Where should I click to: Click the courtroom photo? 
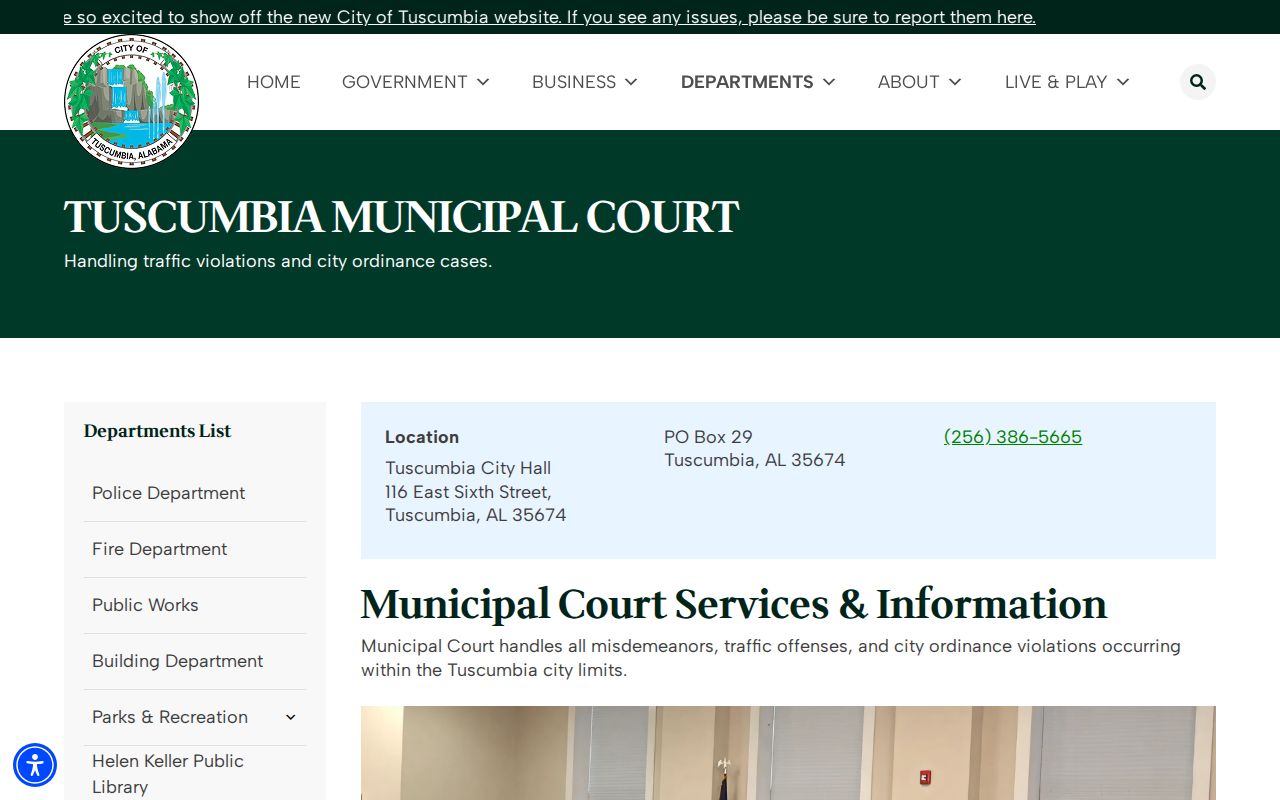[x=788, y=753]
